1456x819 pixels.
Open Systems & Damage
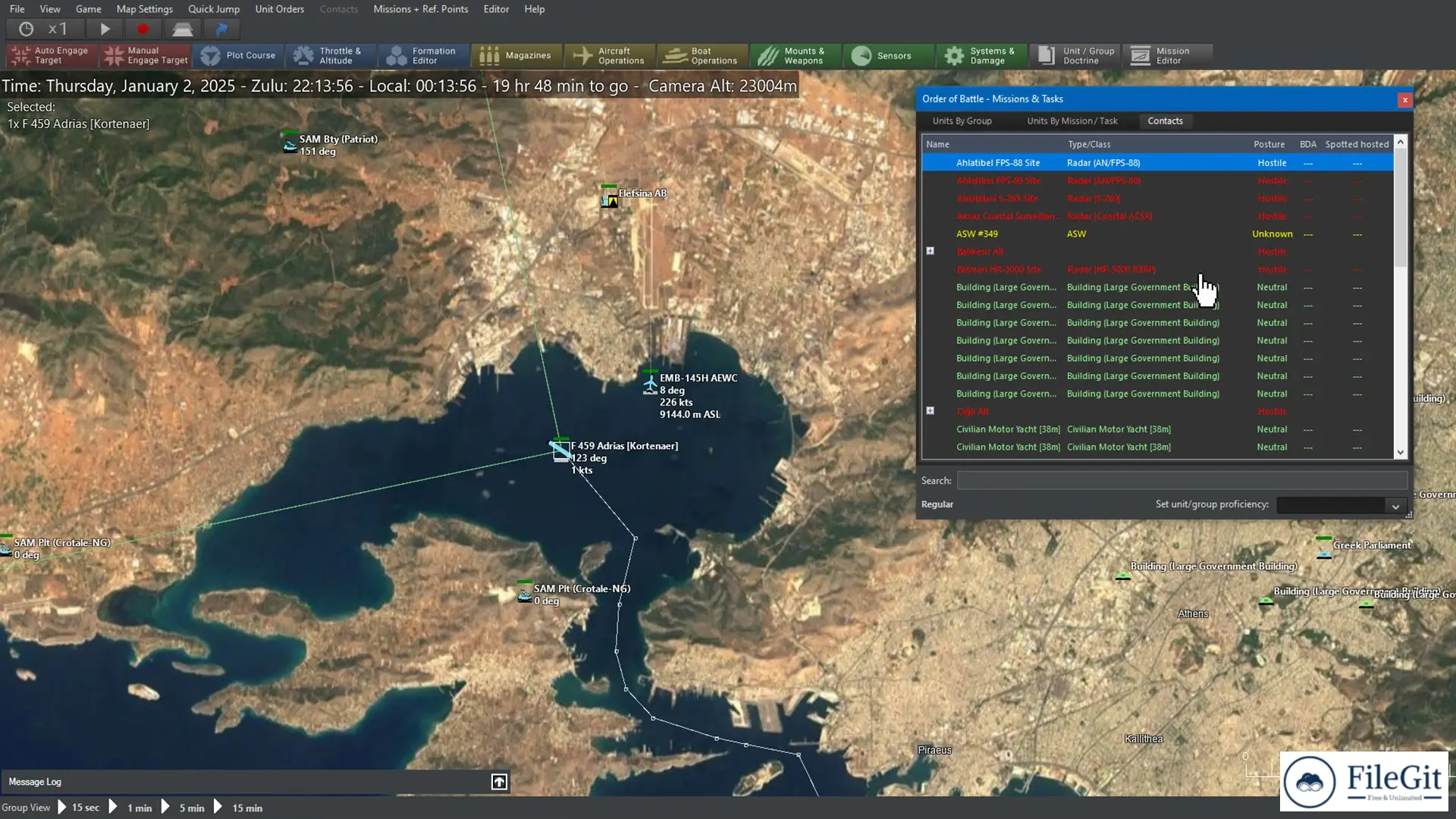(981, 55)
